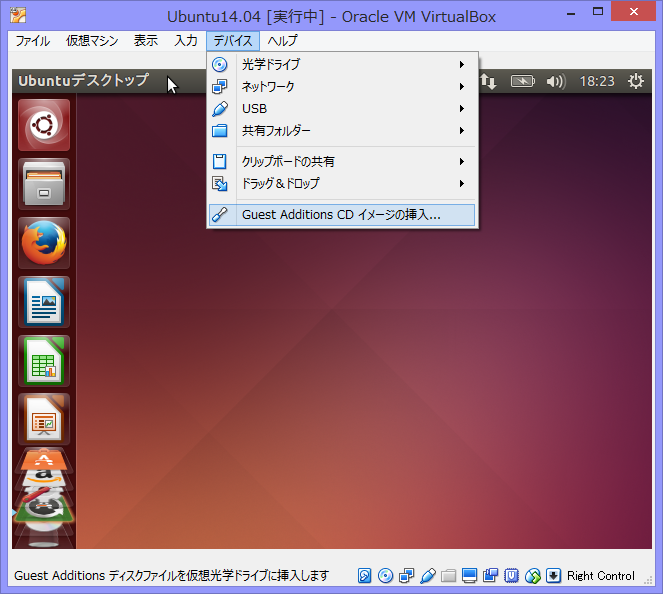Click the wrench icon beside Guest Additions entry
This screenshot has width=663, height=594.
[219, 215]
